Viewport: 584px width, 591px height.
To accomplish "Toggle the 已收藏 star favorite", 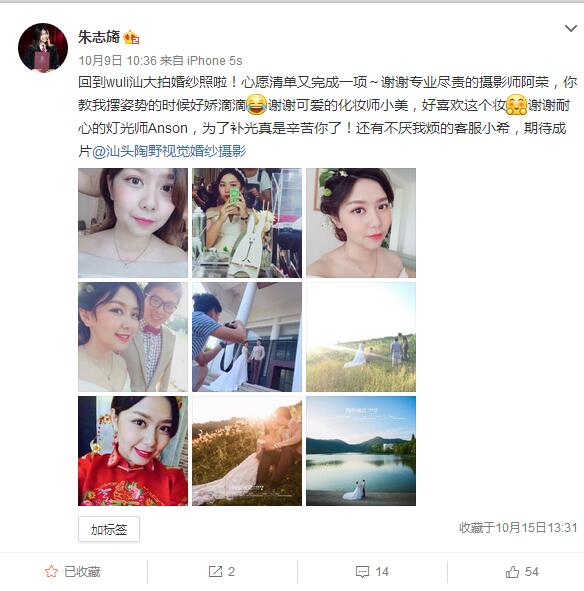I will coord(73,571).
